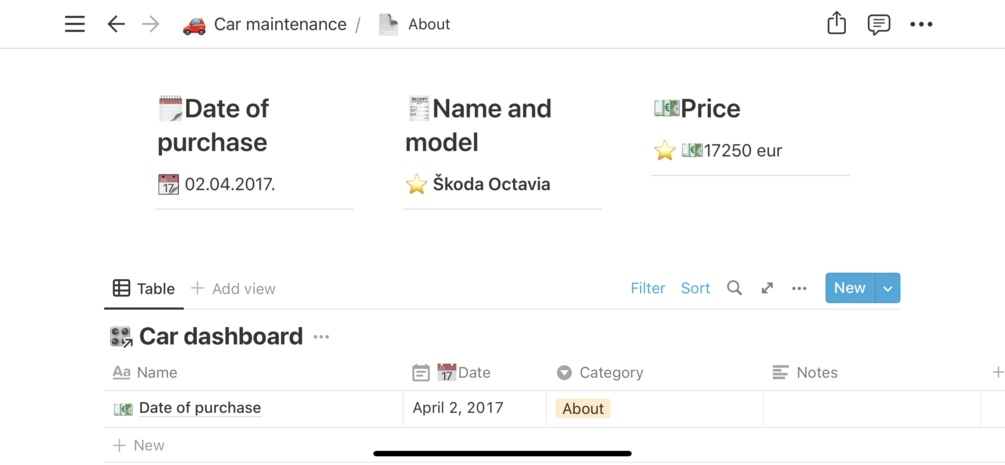Screen dimensions: 1005x465
Task: Select the Table view tab
Action: (x=144, y=288)
